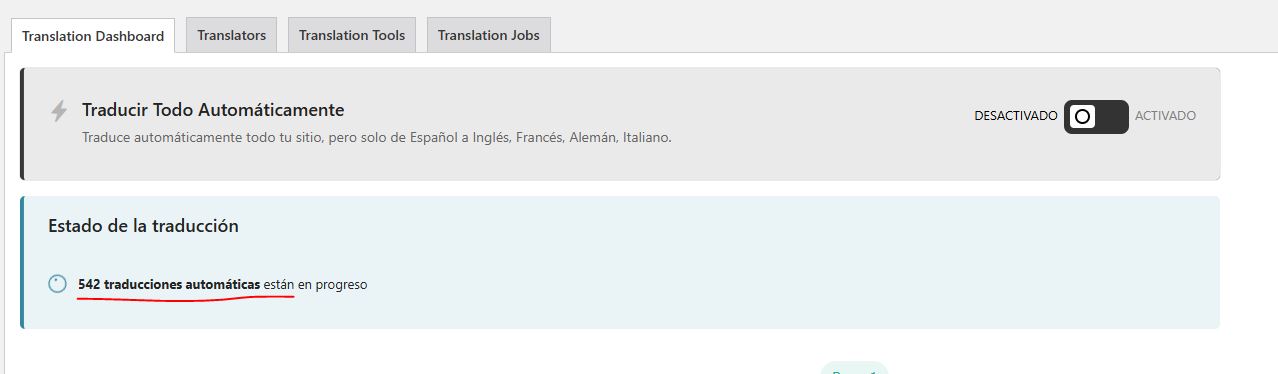Switch to the Translation Dashboard tab
The height and width of the screenshot is (374, 1278).
point(93,35)
